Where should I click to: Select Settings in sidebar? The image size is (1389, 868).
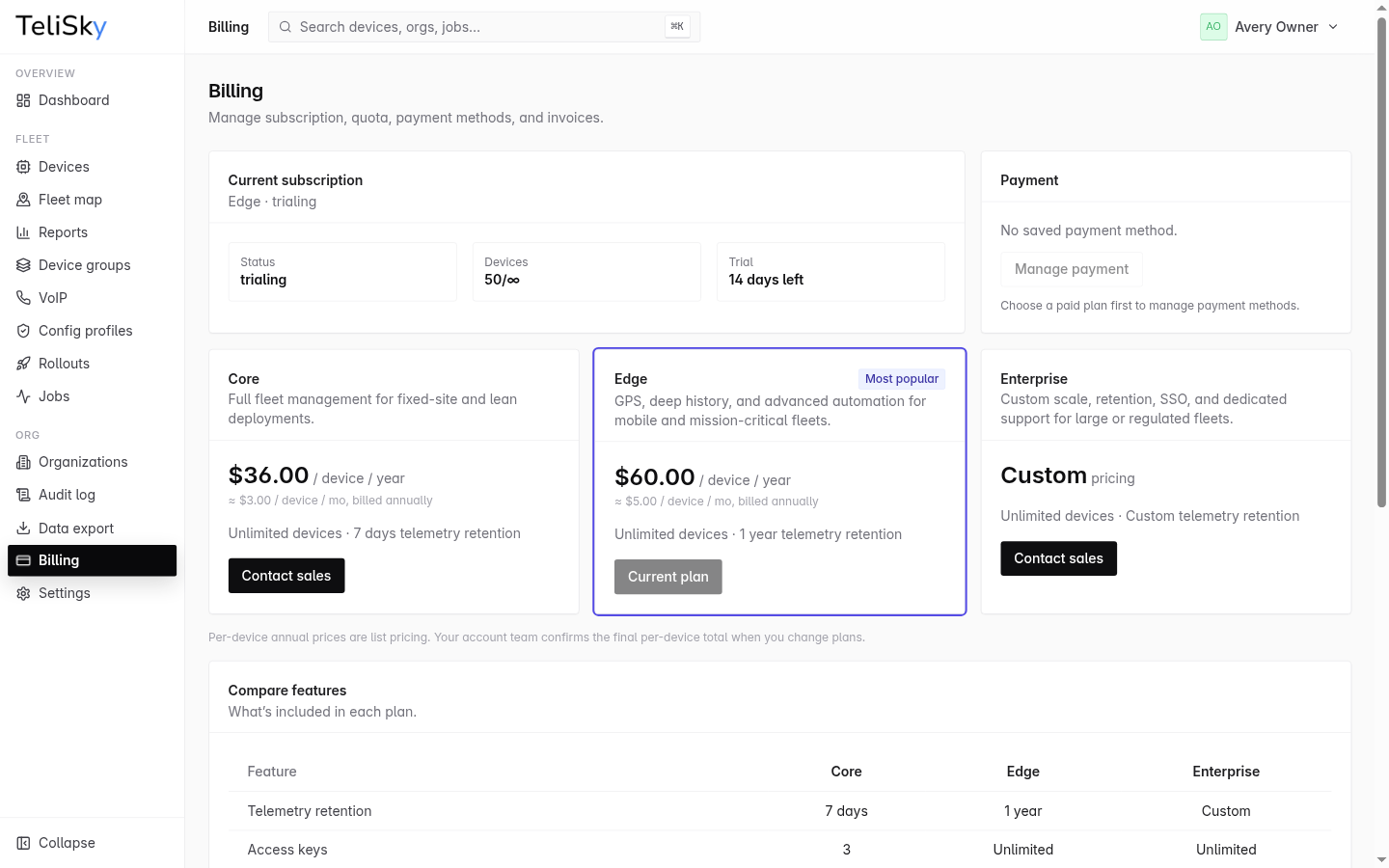(92, 593)
